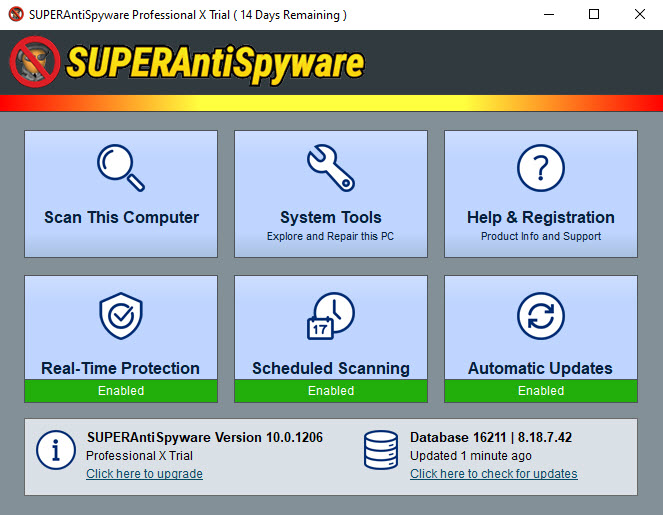Open Real-Time Protection settings label
Screen dimensions: 663x515
[x=121, y=368]
